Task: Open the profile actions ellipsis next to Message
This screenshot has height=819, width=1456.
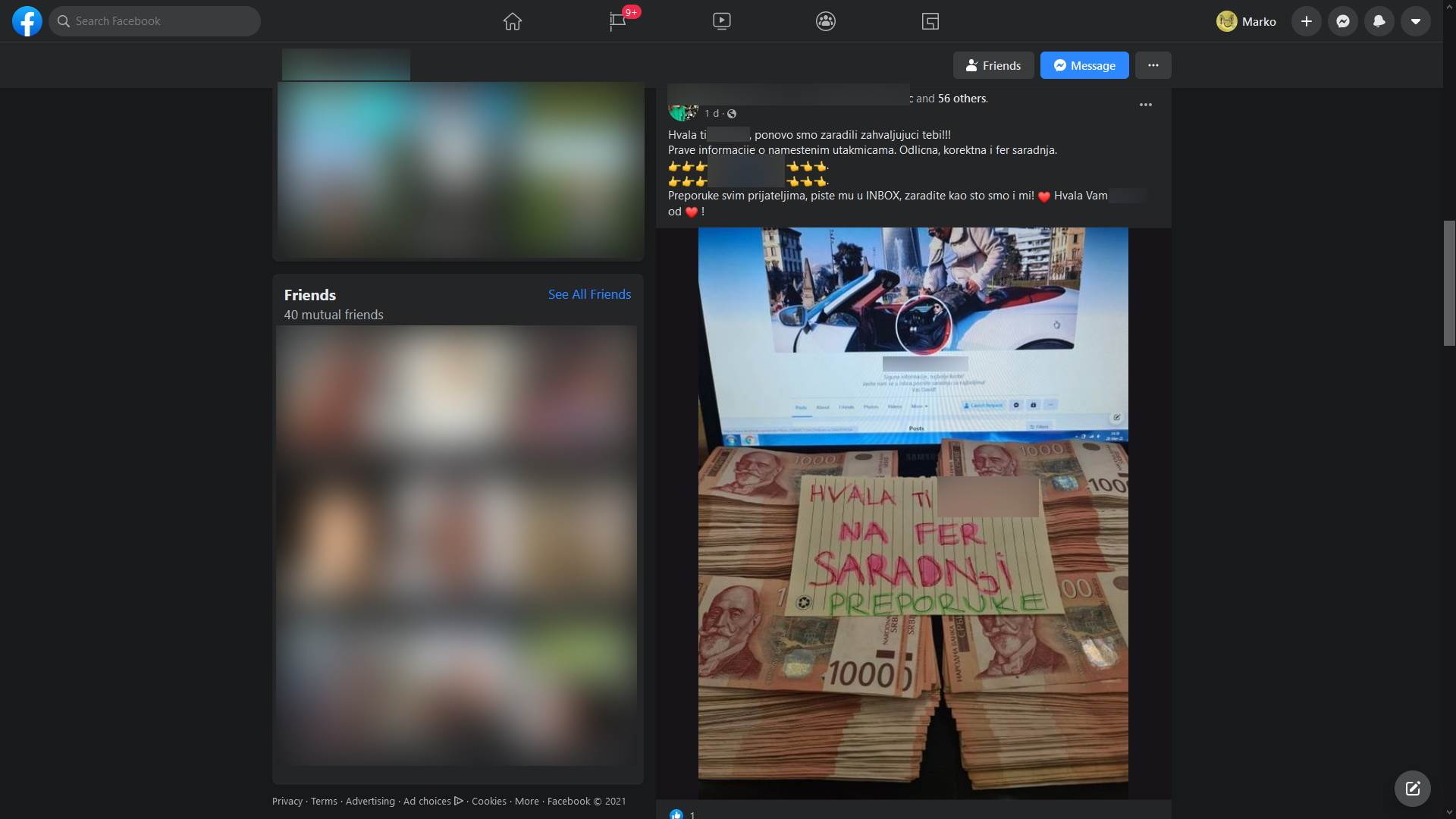Action: 1153,65
